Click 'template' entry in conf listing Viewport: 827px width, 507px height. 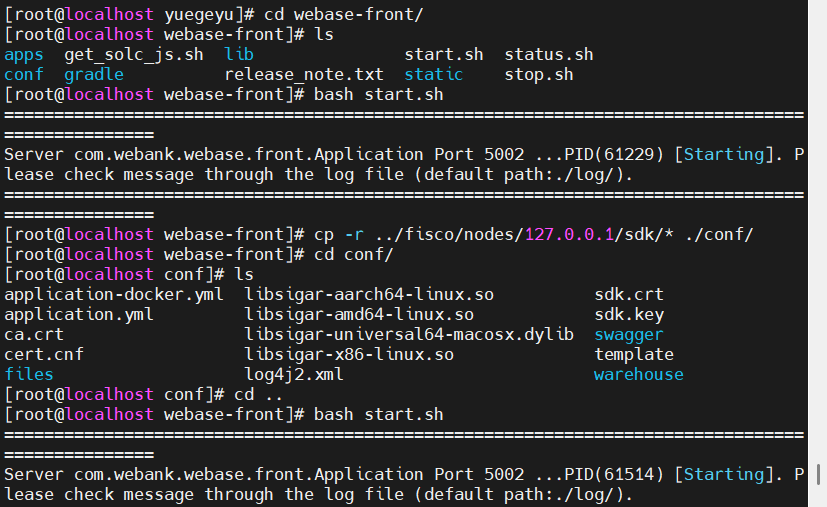pyautogui.click(x=634, y=355)
